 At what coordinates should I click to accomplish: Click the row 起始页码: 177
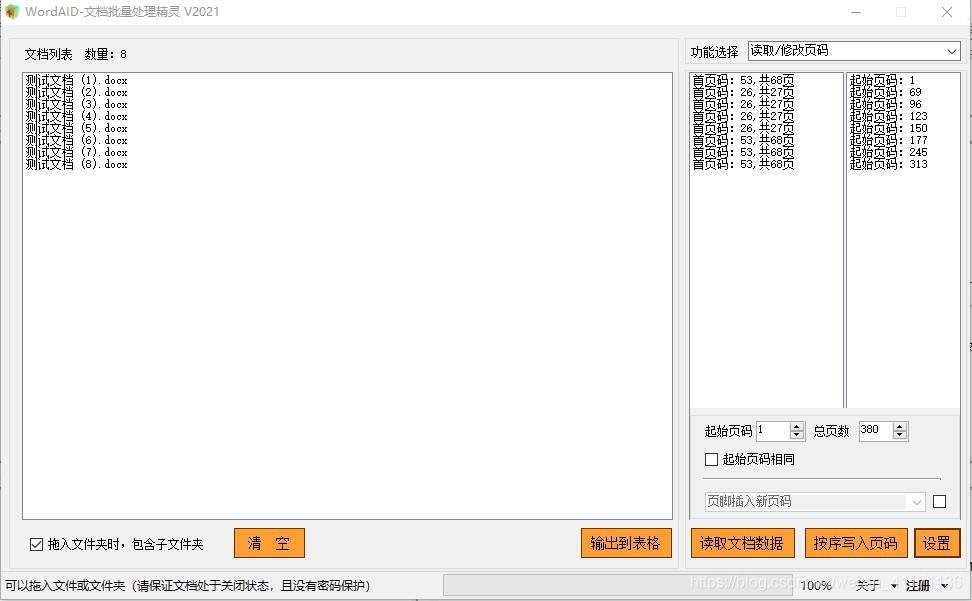click(888, 140)
